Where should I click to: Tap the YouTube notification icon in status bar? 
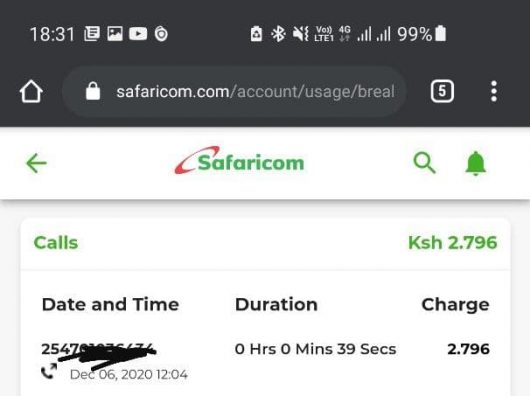(138, 34)
